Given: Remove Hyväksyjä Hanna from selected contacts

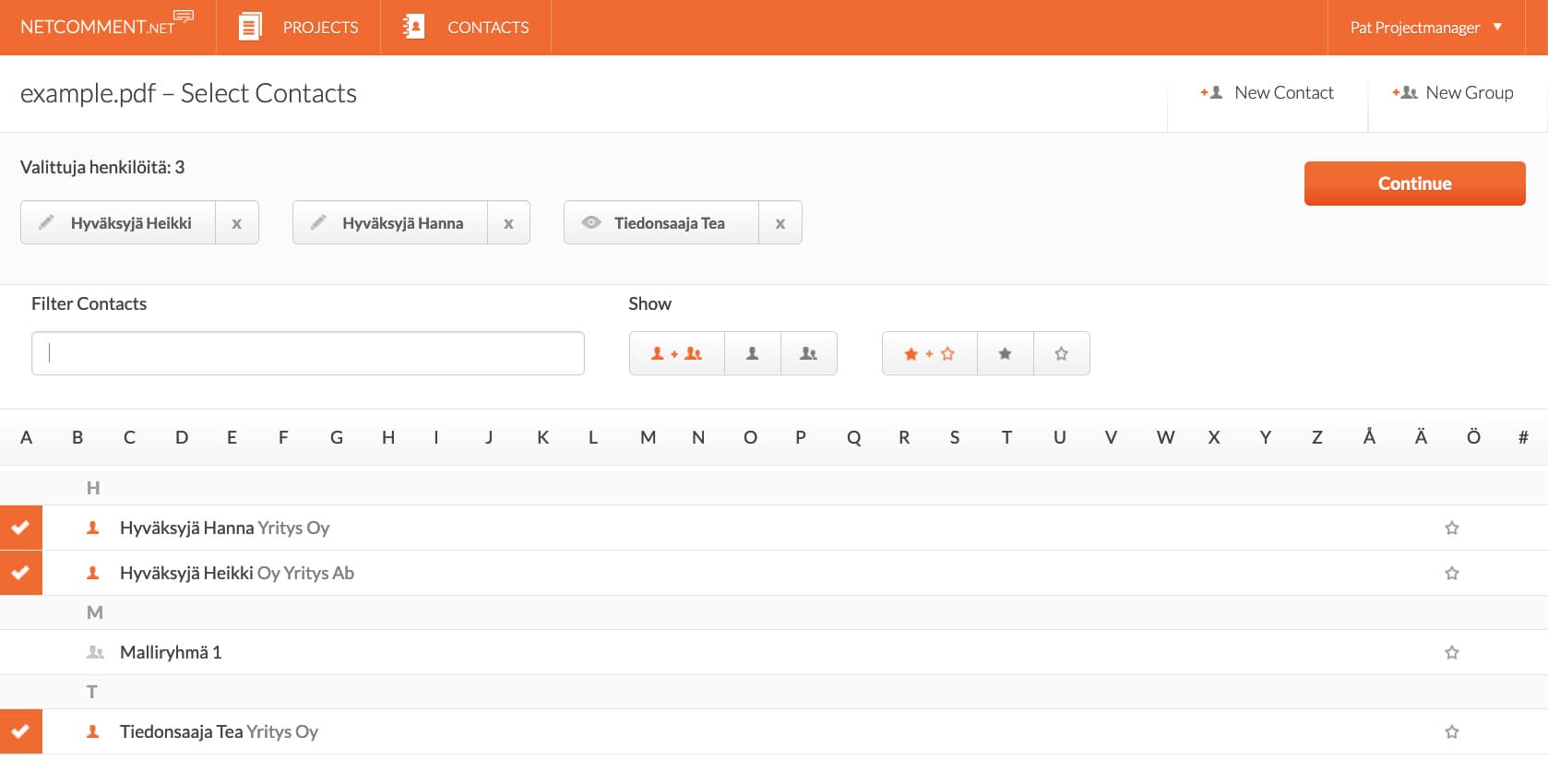Looking at the screenshot, I should point(508,223).
